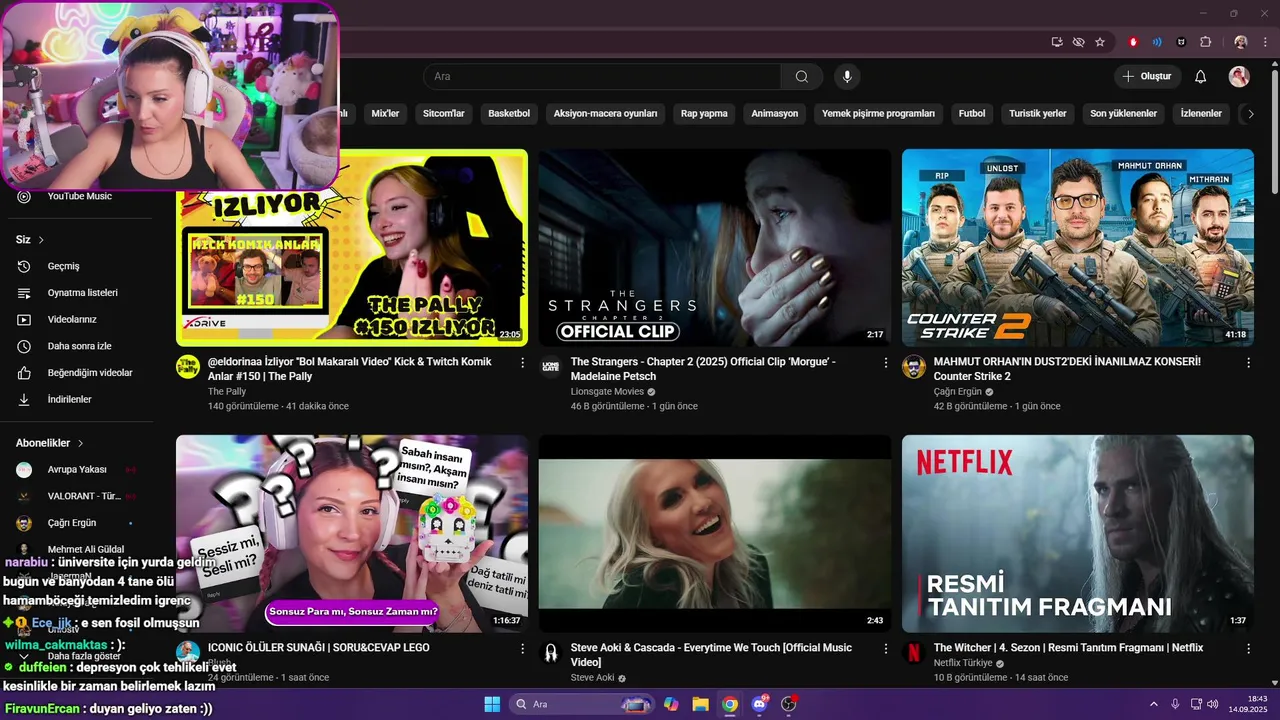Open the Chrome profile avatar
This screenshot has width=1280, height=720.
click(x=1241, y=42)
